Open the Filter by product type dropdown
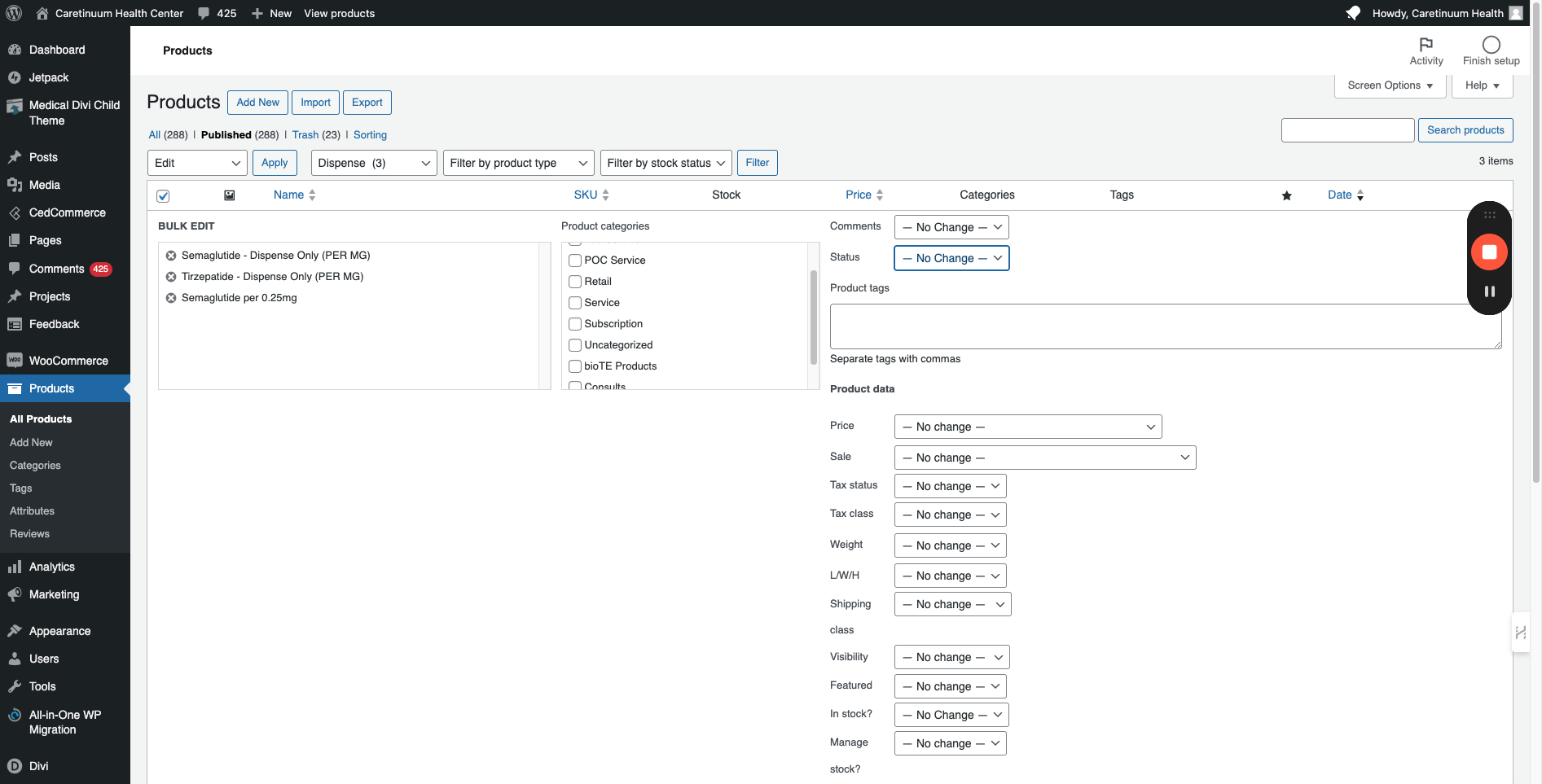The height and width of the screenshot is (784, 1542). coord(518,163)
